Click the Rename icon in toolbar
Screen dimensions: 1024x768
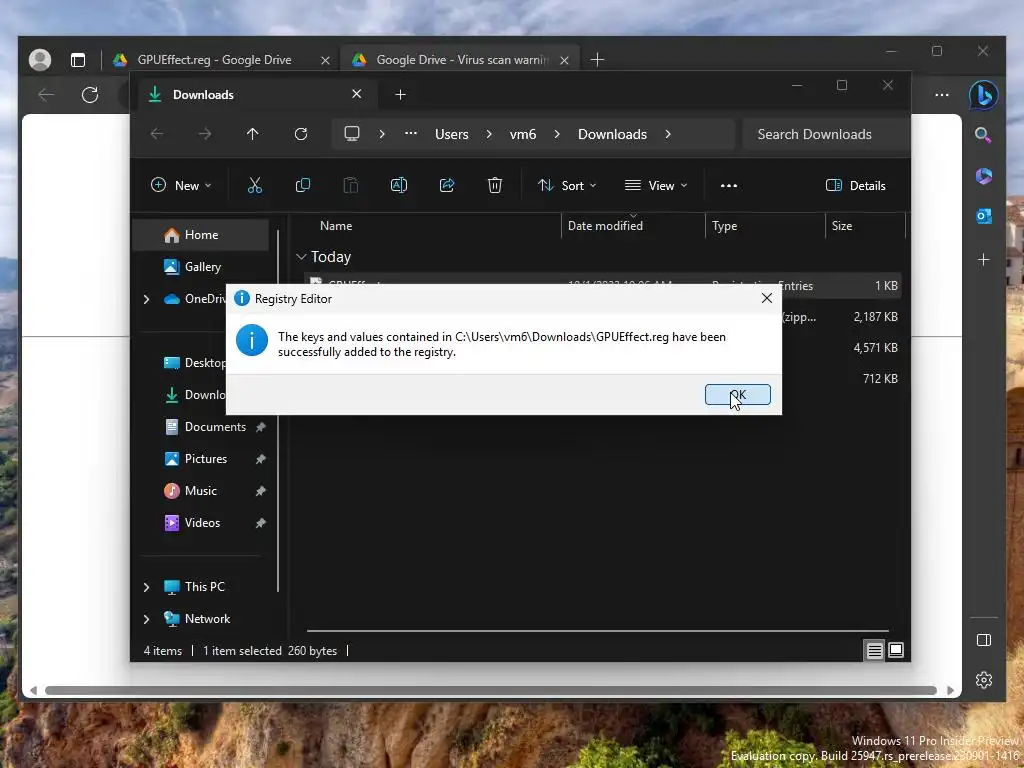pyautogui.click(x=398, y=185)
